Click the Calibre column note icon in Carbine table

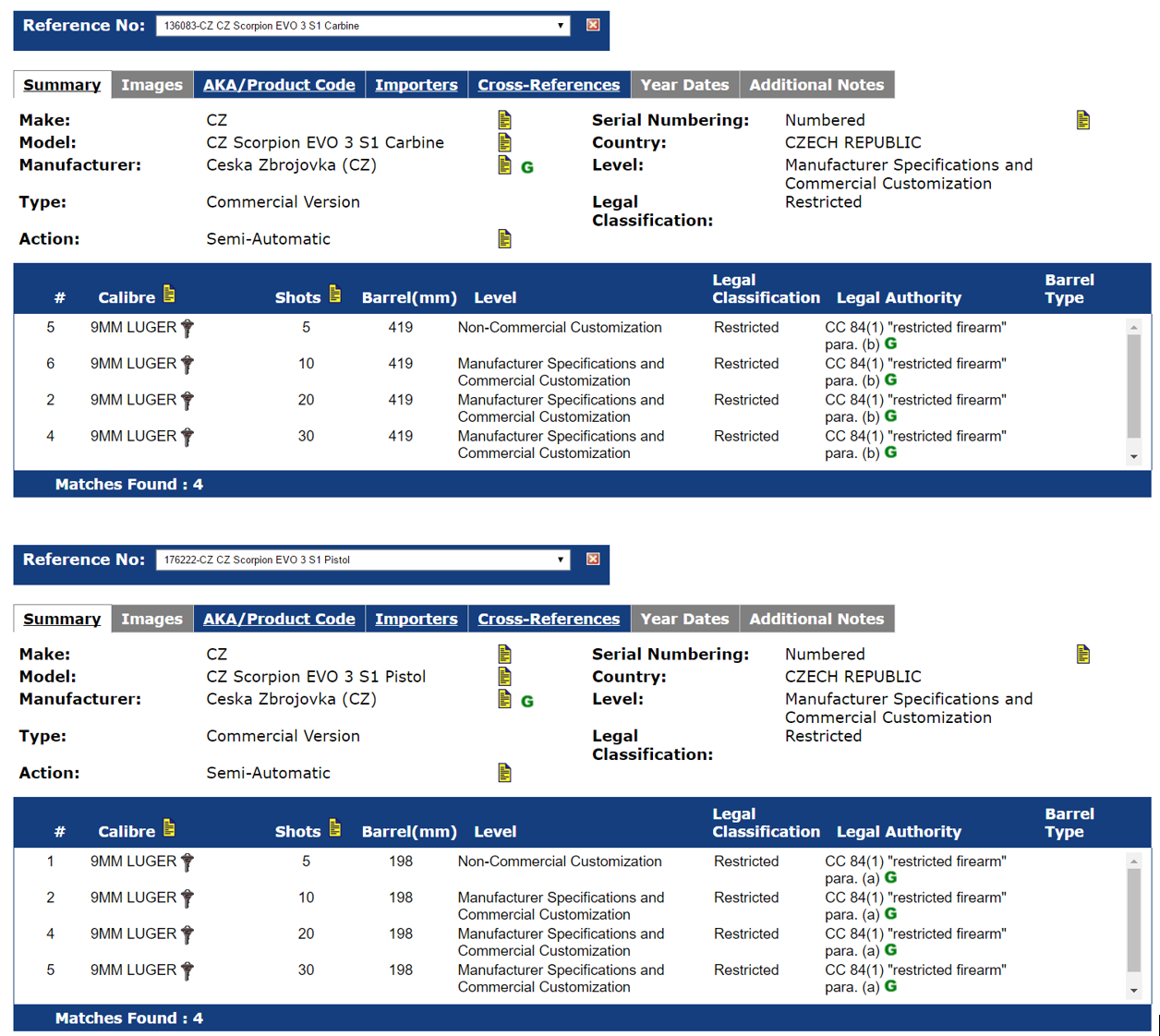169,295
